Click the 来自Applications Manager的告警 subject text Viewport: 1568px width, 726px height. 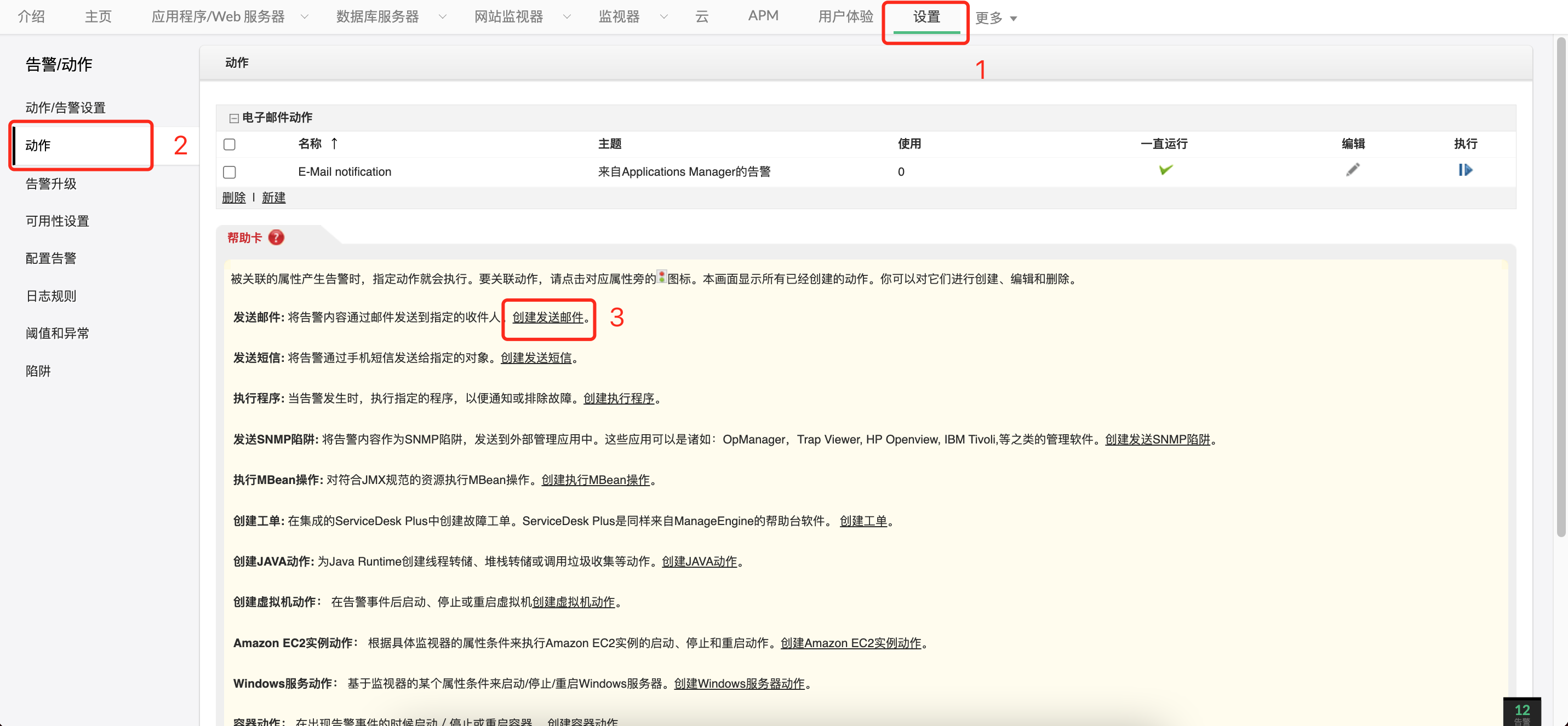[684, 171]
